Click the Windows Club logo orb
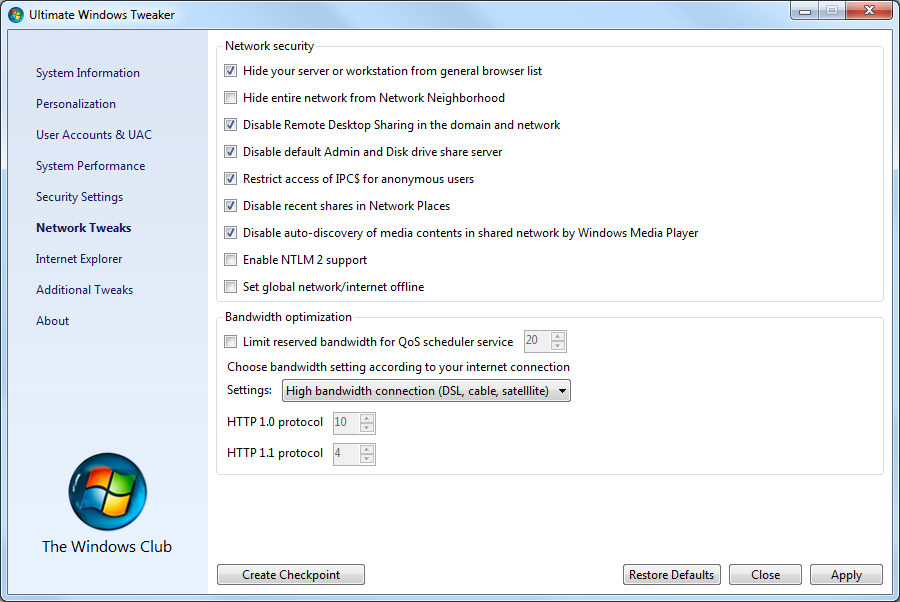This screenshot has width=900, height=602. click(x=107, y=492)
